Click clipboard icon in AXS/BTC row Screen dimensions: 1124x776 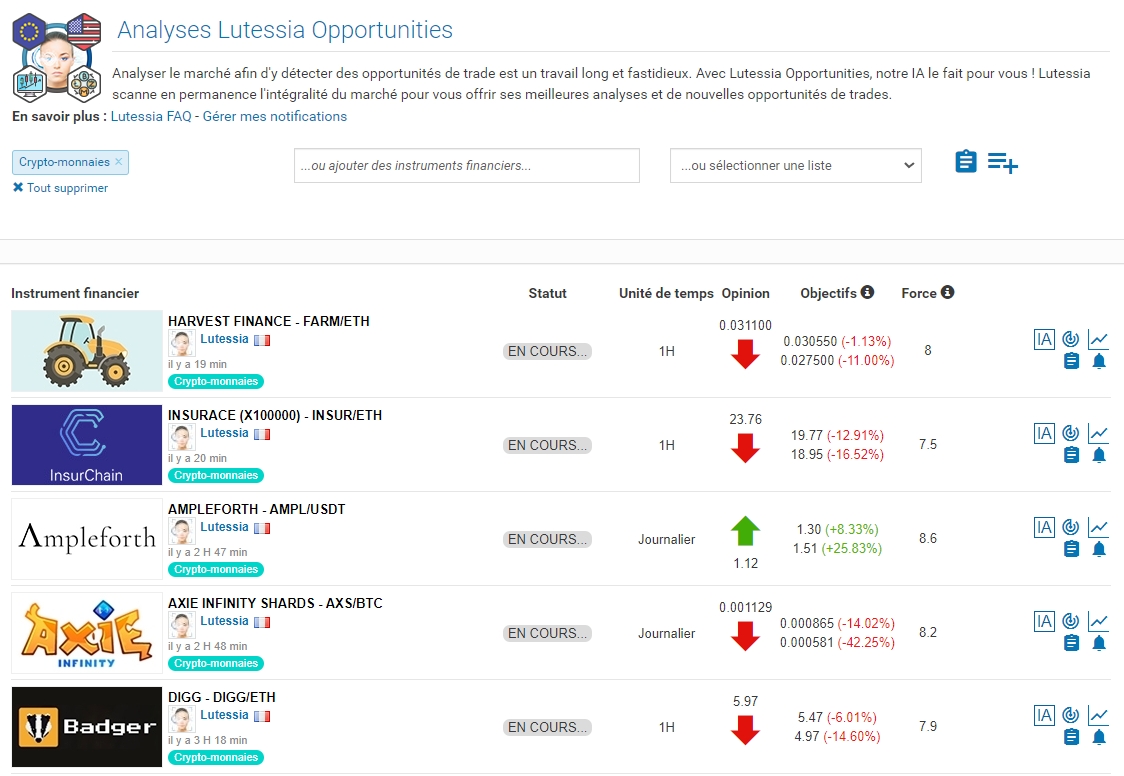point(1071,643)
